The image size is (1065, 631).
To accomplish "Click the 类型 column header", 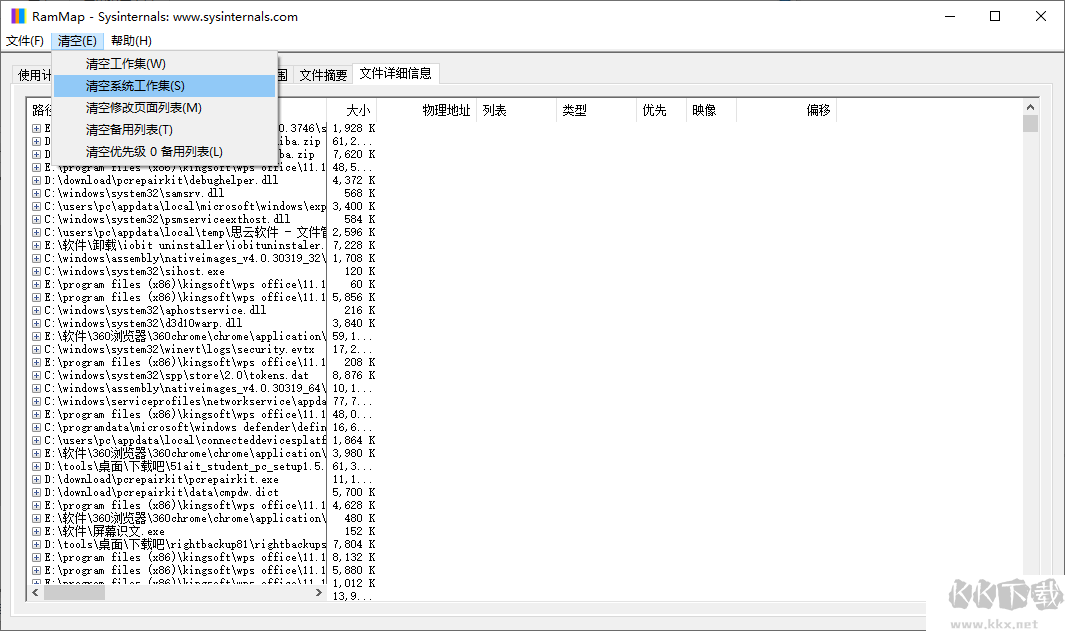I will [576, 110].
